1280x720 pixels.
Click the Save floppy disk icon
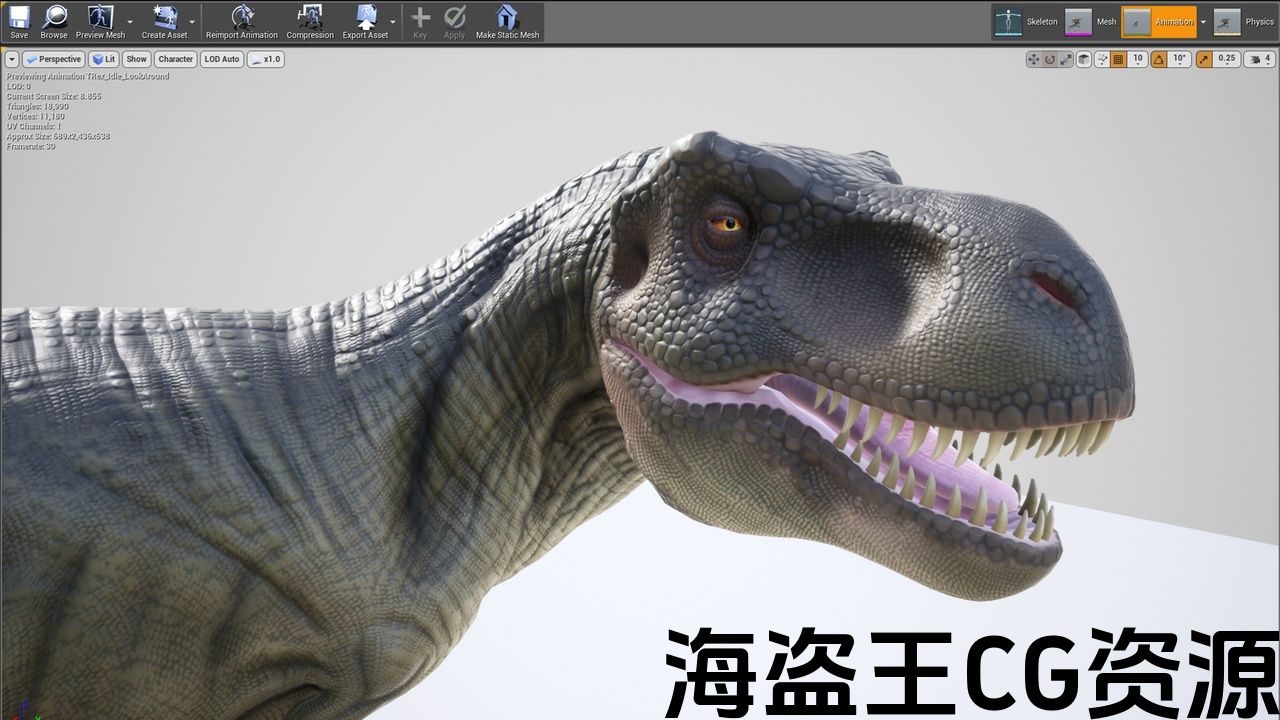pos(19,17)
